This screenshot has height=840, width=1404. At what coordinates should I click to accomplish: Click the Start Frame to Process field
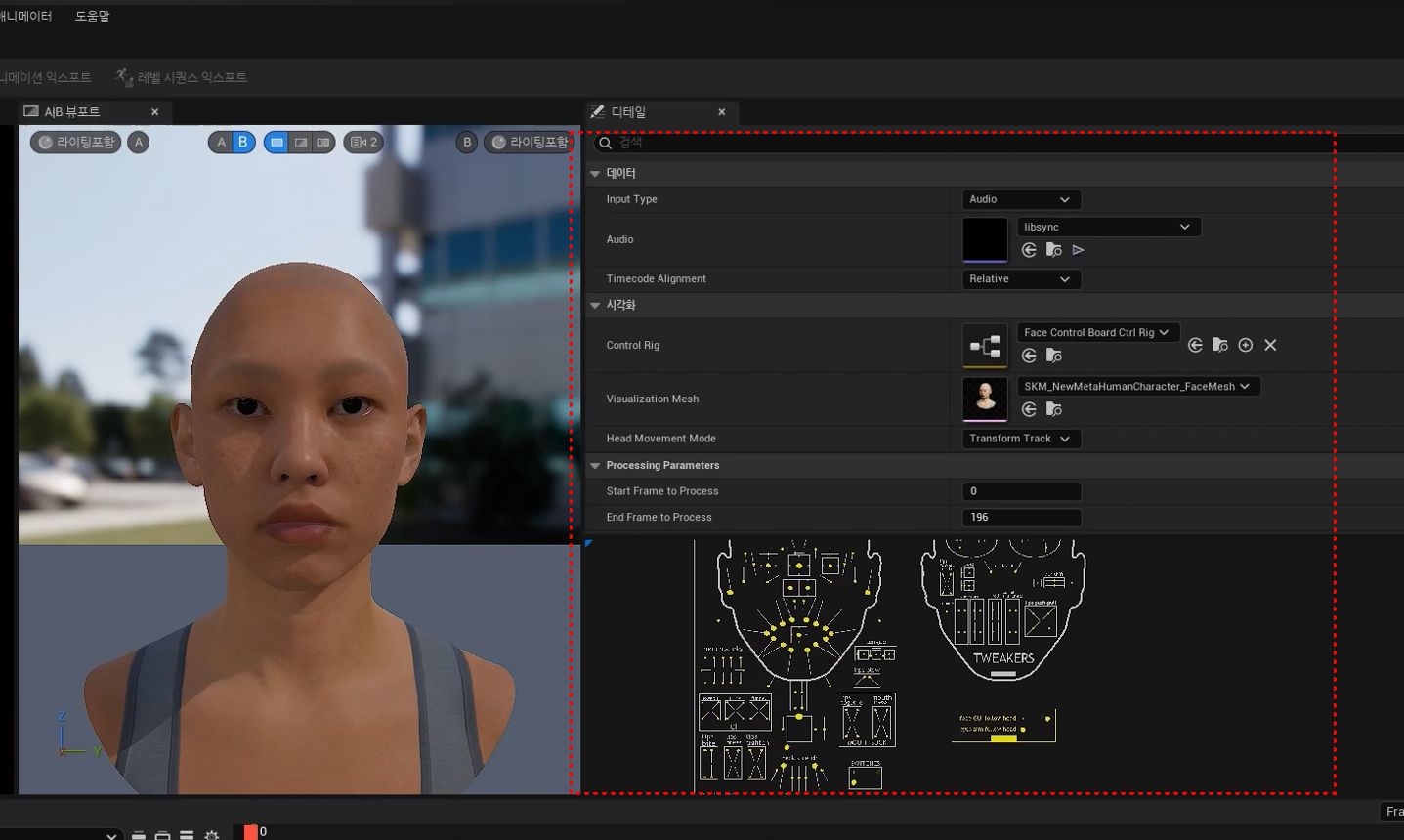[1021, 491]
